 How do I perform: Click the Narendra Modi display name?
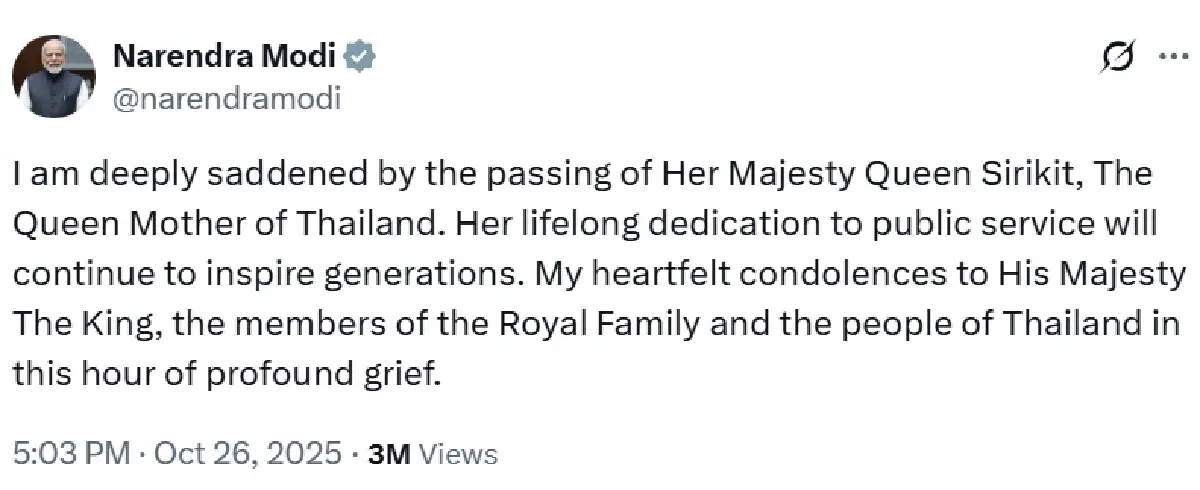(x=224, y=57)
